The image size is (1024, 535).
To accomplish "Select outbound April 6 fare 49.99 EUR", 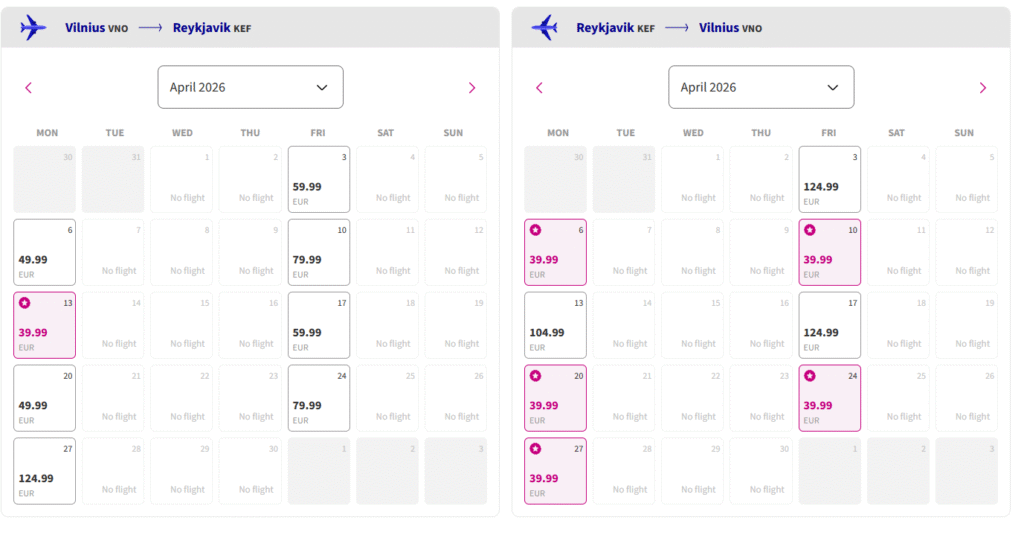I will pyautogui.click(x=44, y=252).
